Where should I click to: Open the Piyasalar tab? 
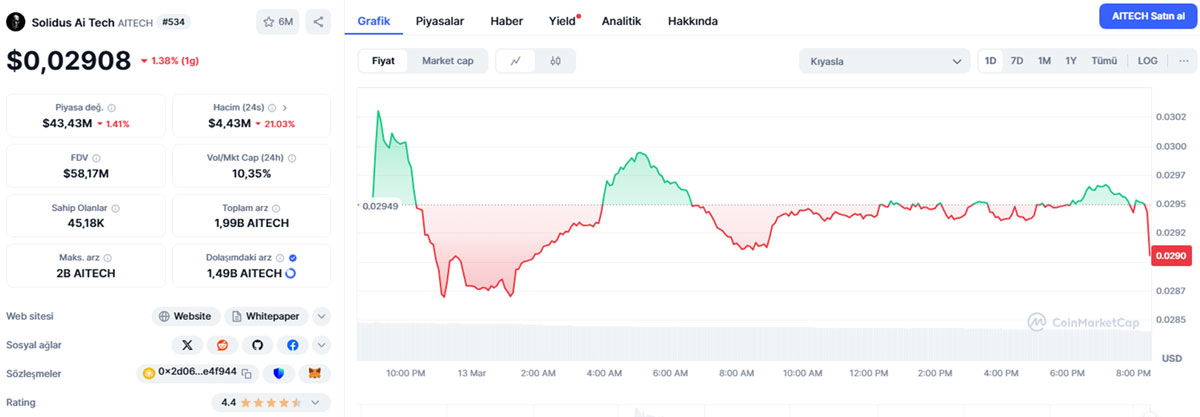pos(441,21)
